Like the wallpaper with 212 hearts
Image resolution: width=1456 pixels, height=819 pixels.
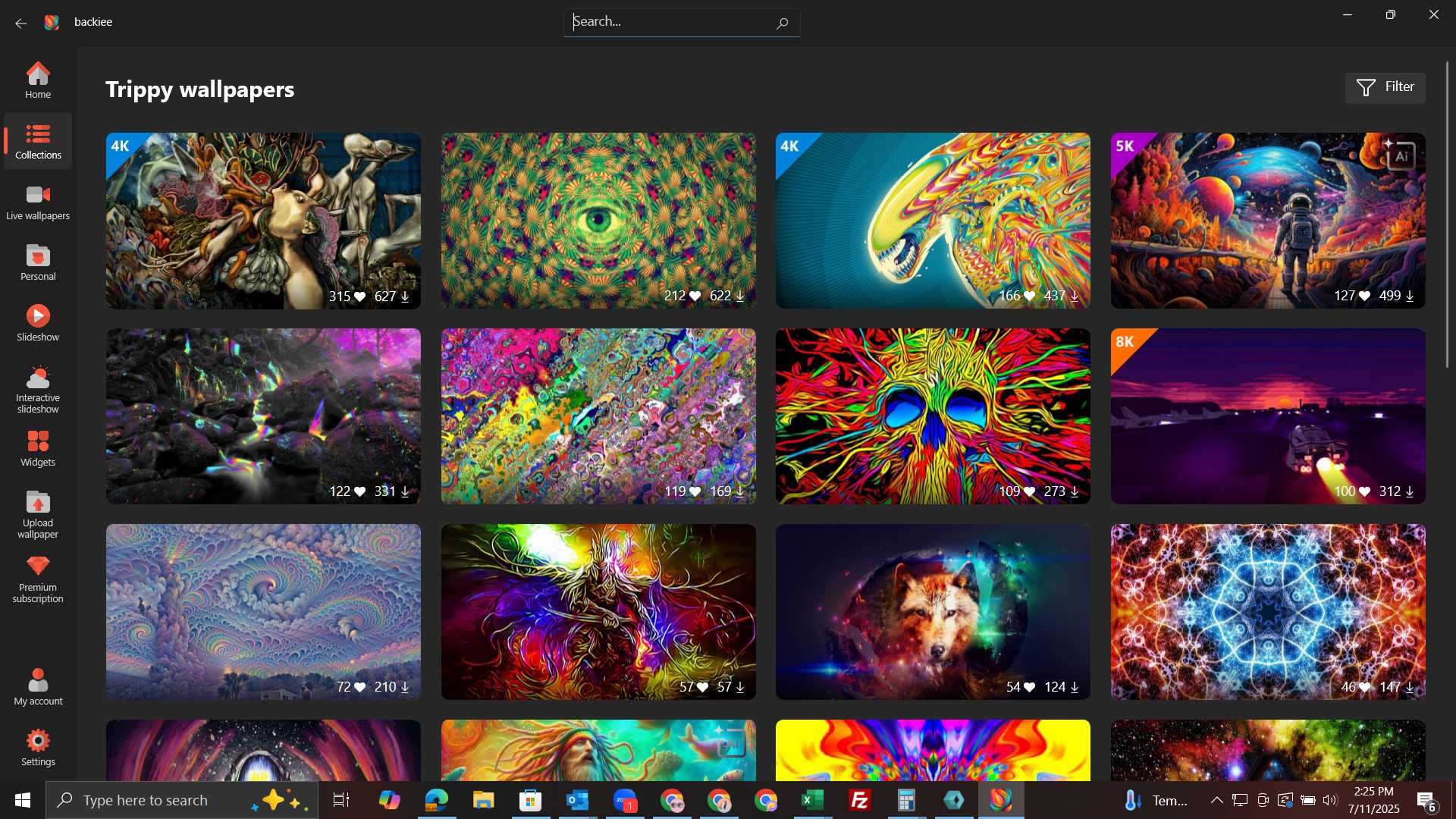click(695, 296)
